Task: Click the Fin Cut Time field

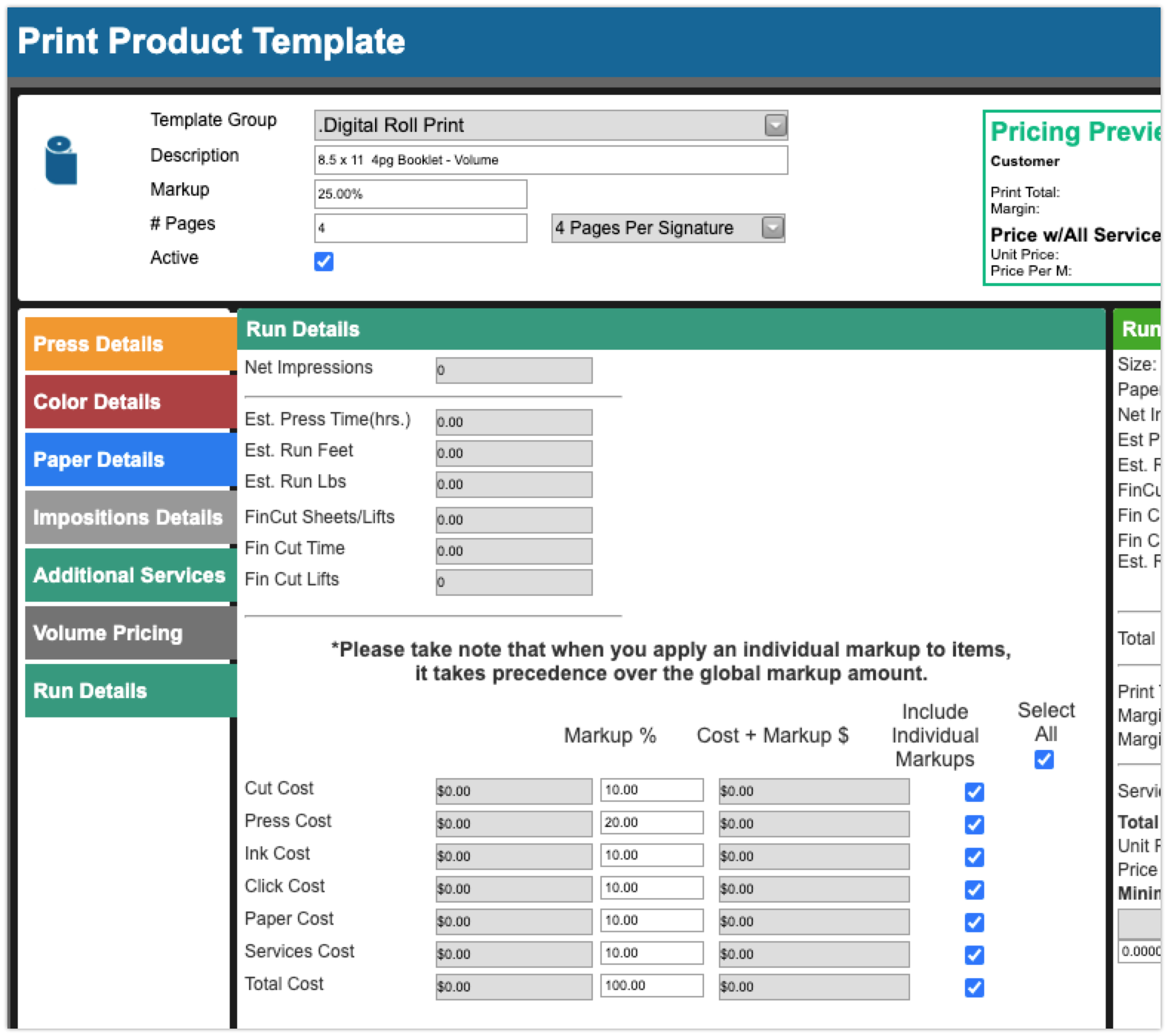Action: coord(514,551)
